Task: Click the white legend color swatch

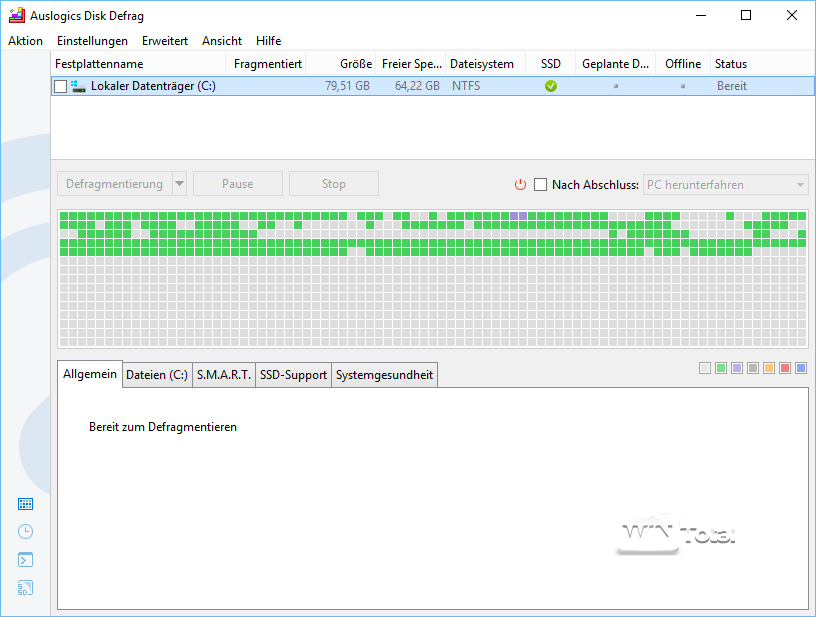Action: (x=705, y=368)
